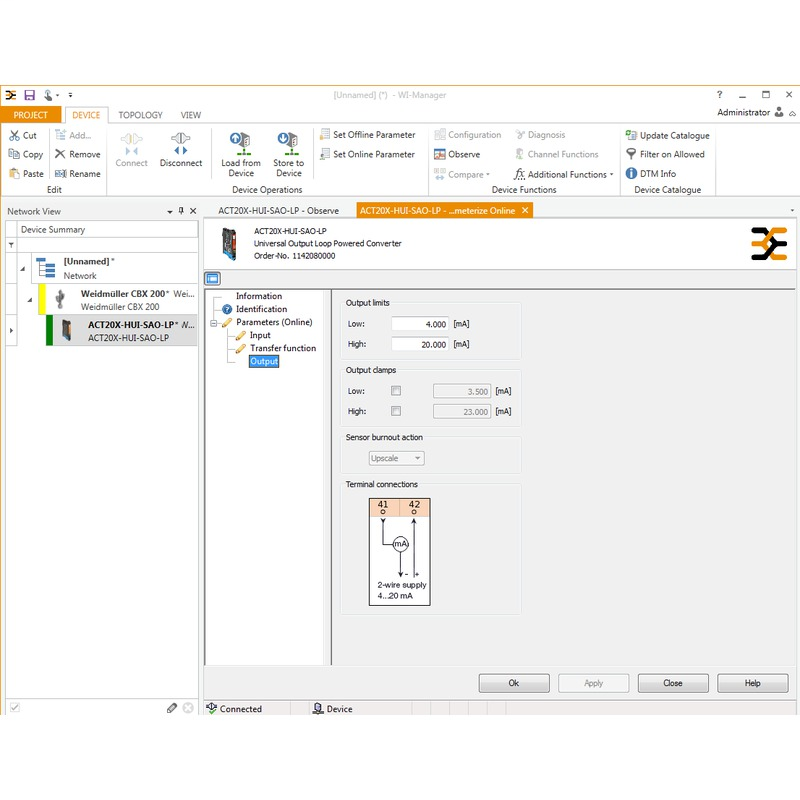Select the Identification tree item

261,309
